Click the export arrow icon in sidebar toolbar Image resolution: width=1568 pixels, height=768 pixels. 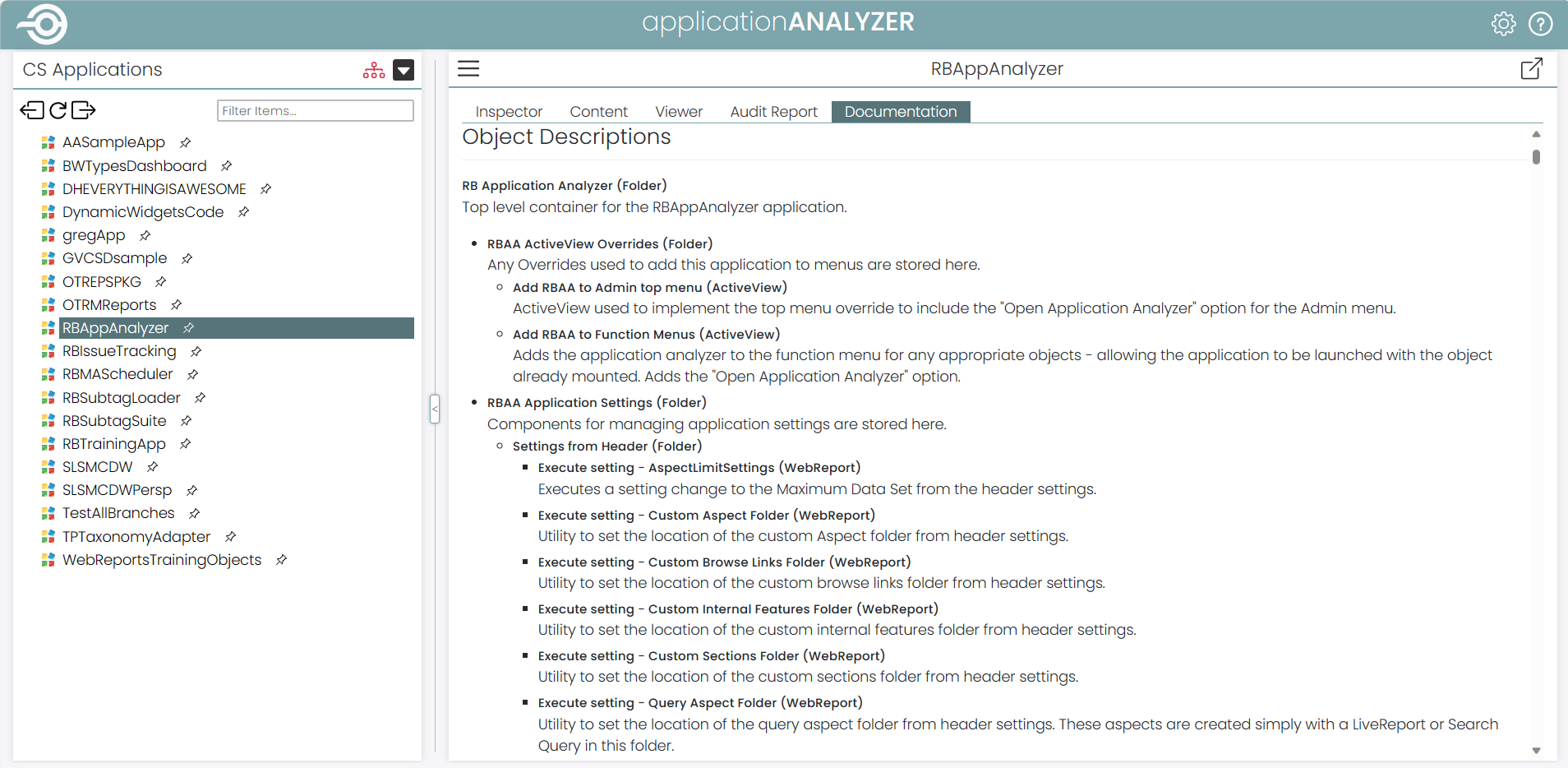click(x=84, y=110)
